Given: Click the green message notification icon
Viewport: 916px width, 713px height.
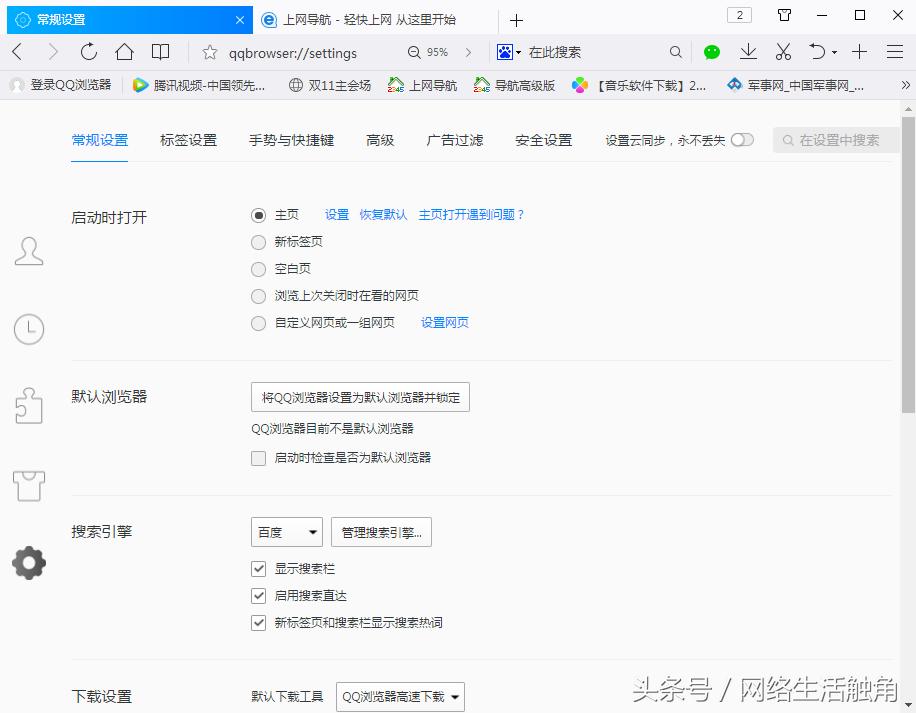Looking at the screenshot, I should pyautogui.click(x=712, y=51).
